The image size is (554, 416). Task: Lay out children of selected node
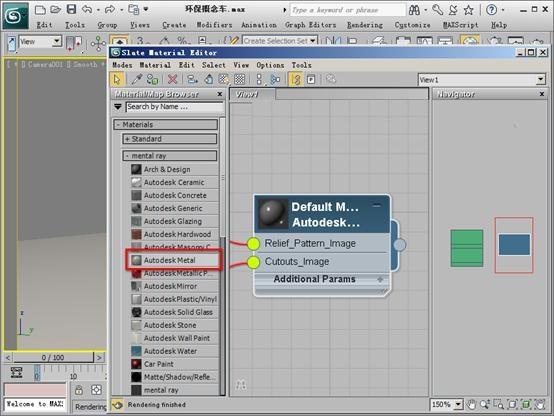pos(275,79)
